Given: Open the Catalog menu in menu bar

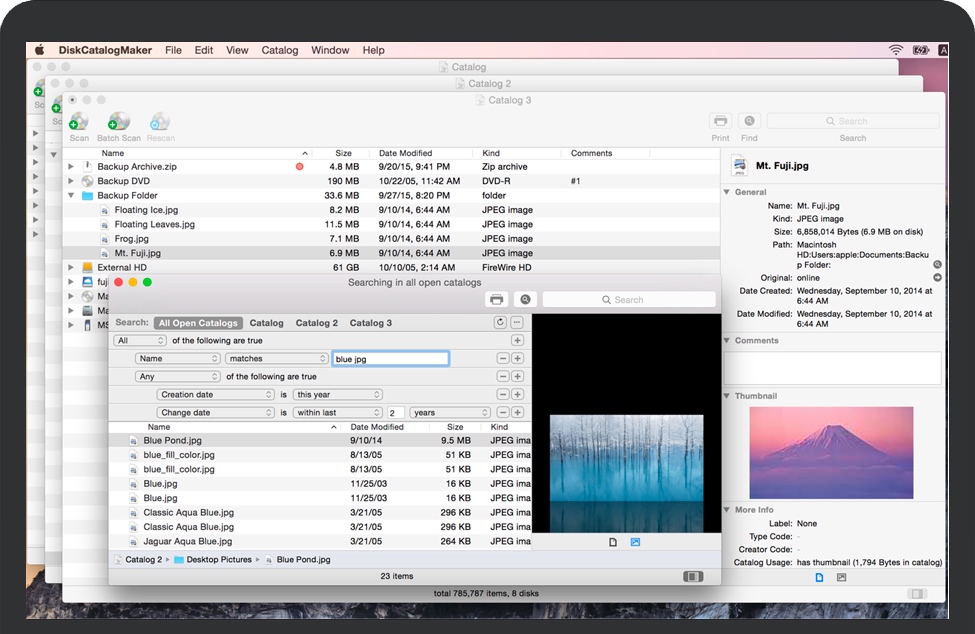Looking at the screenshot, I should (x=279, y=50).
